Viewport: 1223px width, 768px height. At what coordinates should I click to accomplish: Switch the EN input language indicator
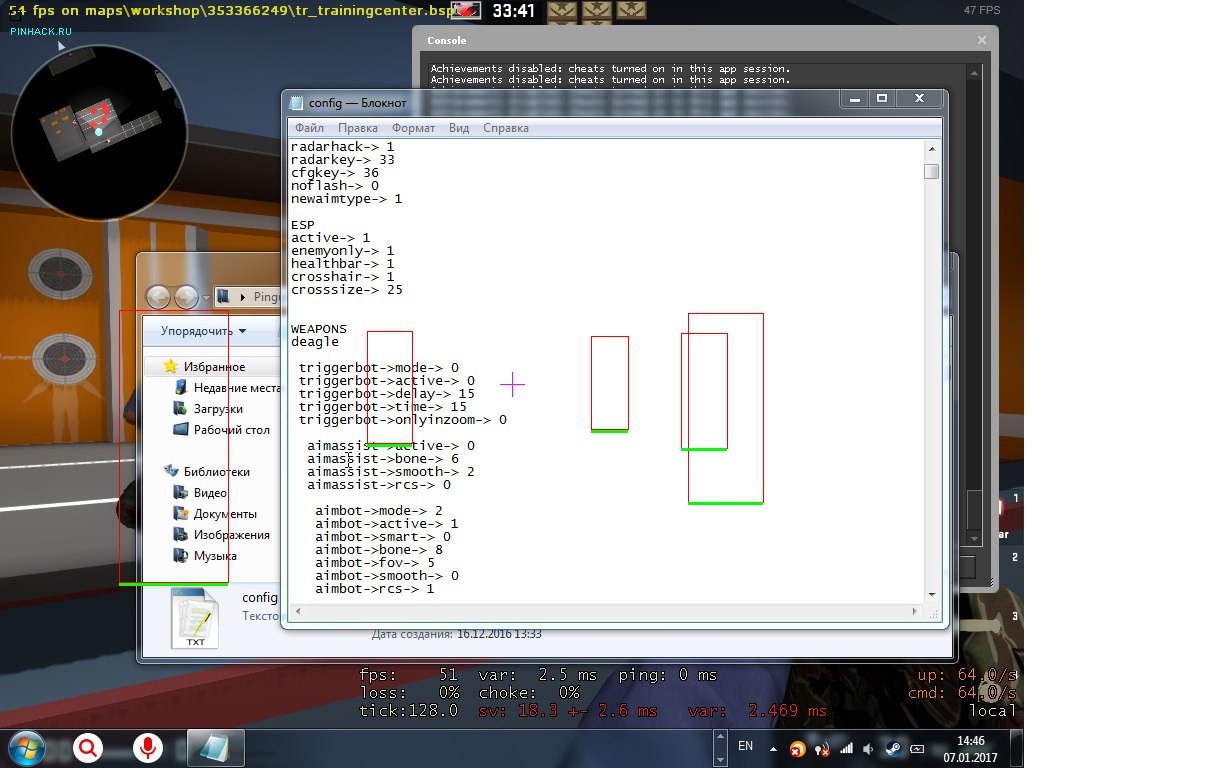click(x=745, y=746)
